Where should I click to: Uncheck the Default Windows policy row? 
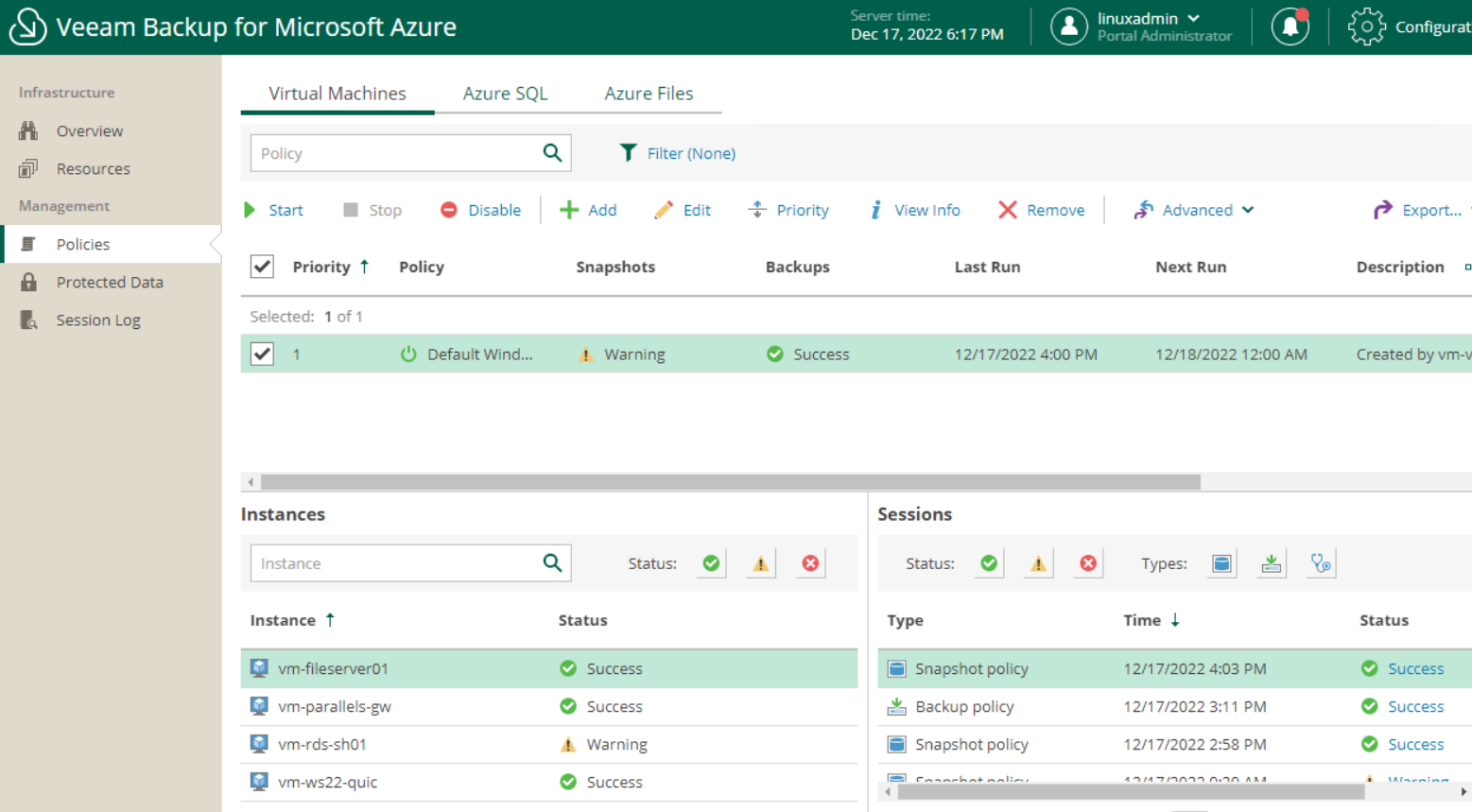coord(262,354)
